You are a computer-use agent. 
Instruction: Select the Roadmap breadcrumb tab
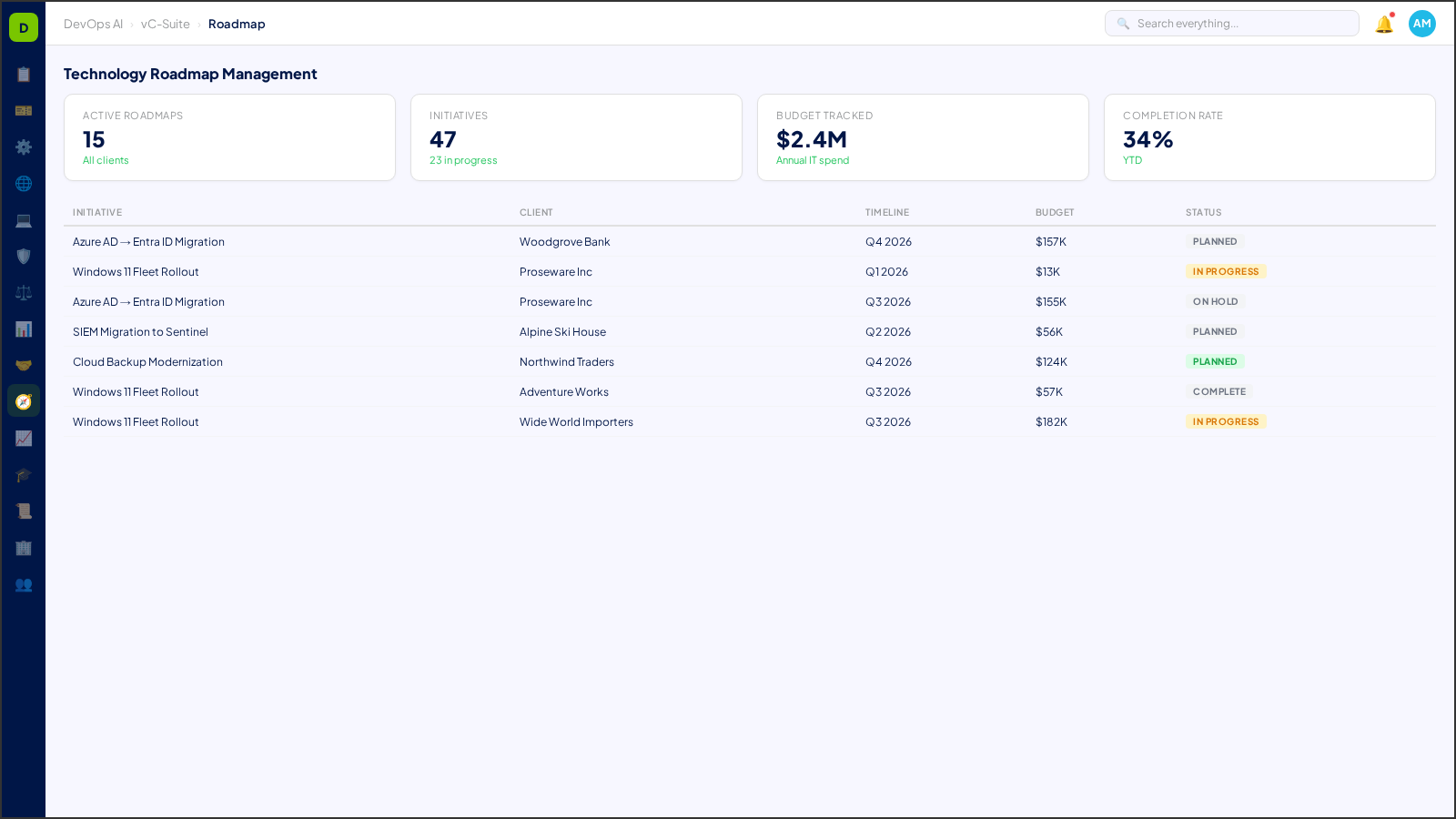point(237,24)
